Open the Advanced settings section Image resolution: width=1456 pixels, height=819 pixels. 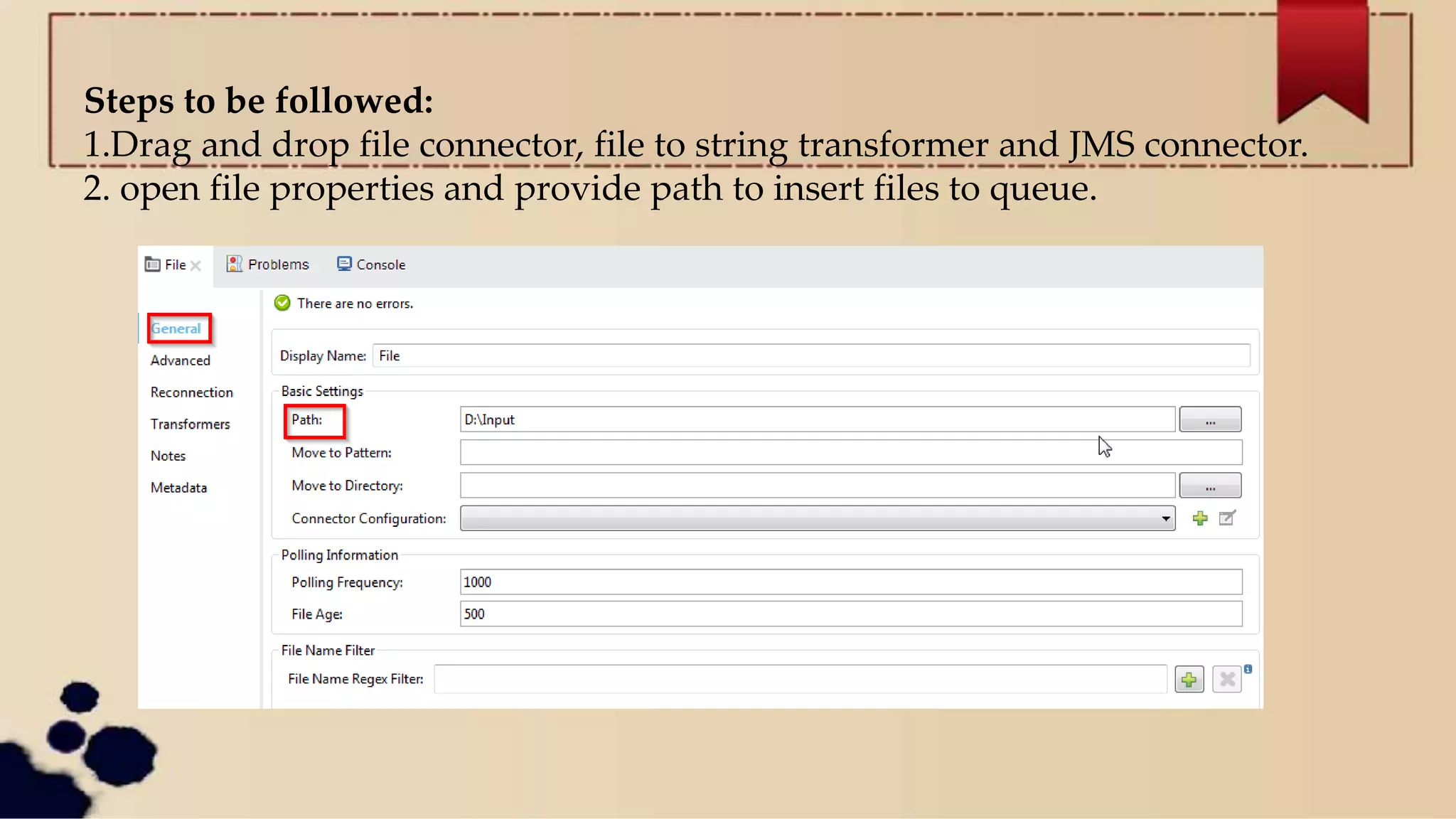(x=181, y=360)
